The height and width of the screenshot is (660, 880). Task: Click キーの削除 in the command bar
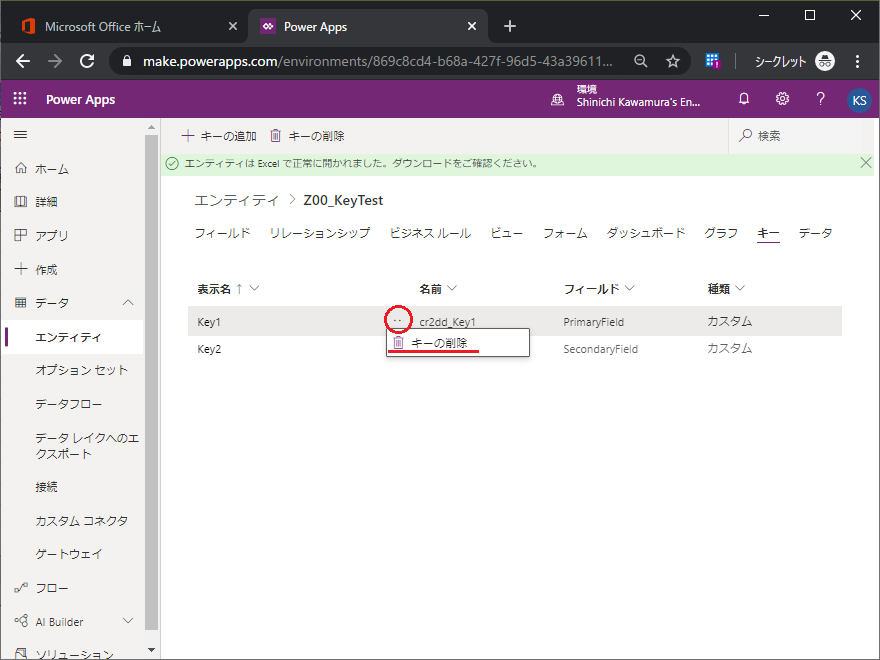[x=307, y=136]
